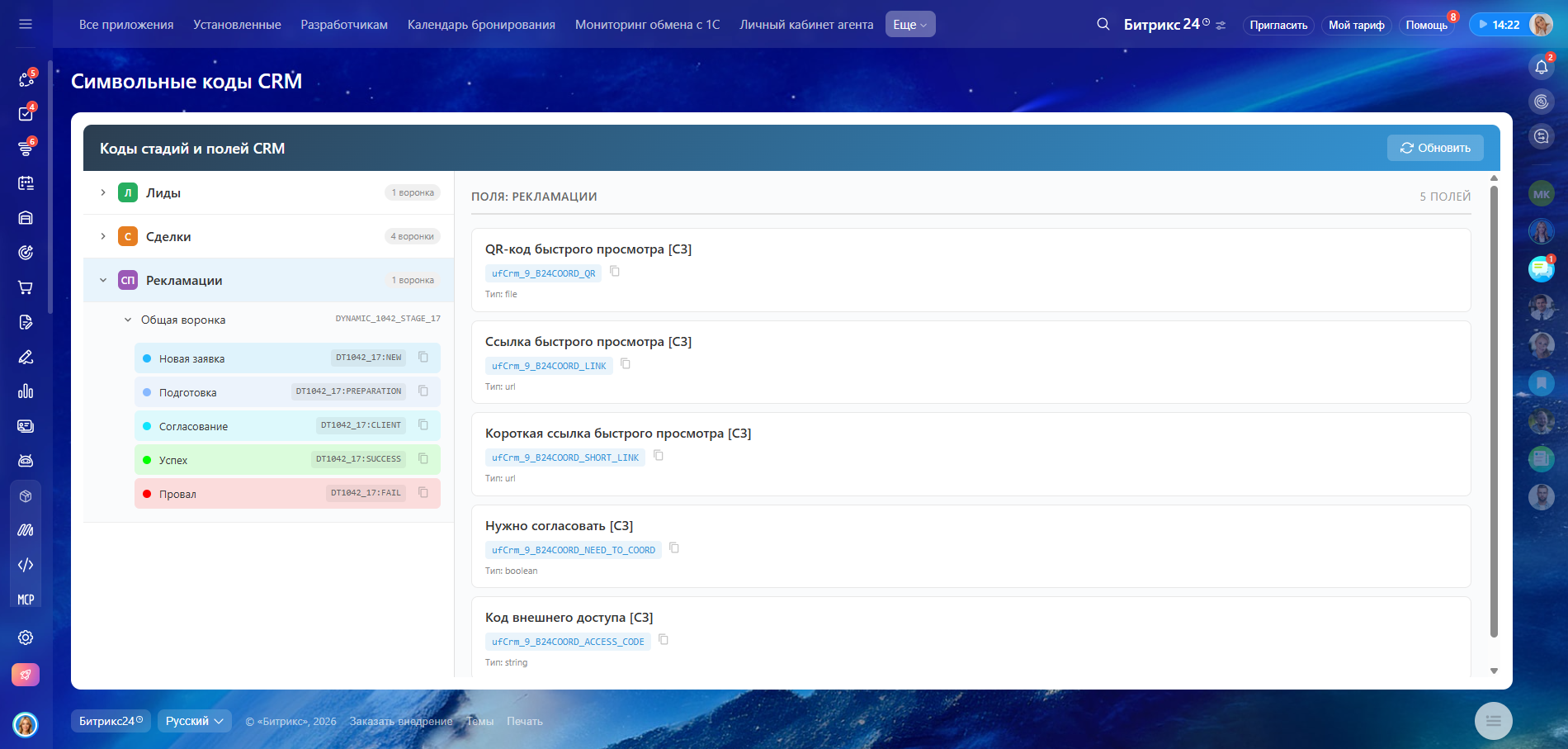Copy the DT1042_17:NEW stage code

(423, 358)
